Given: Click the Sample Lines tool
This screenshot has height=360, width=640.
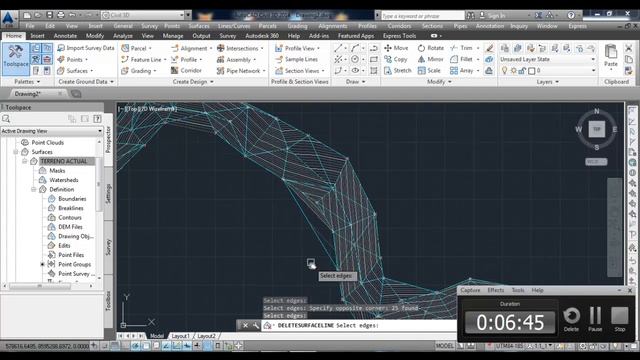Looking at the screenshot, I should click(296, 60).
